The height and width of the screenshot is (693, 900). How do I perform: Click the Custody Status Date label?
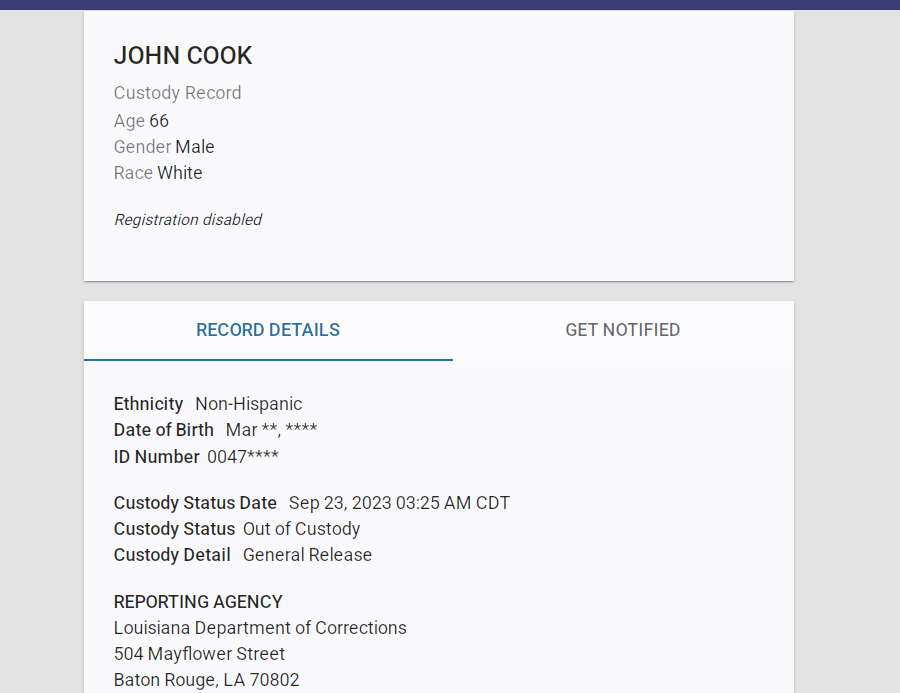tap(197, 503)
